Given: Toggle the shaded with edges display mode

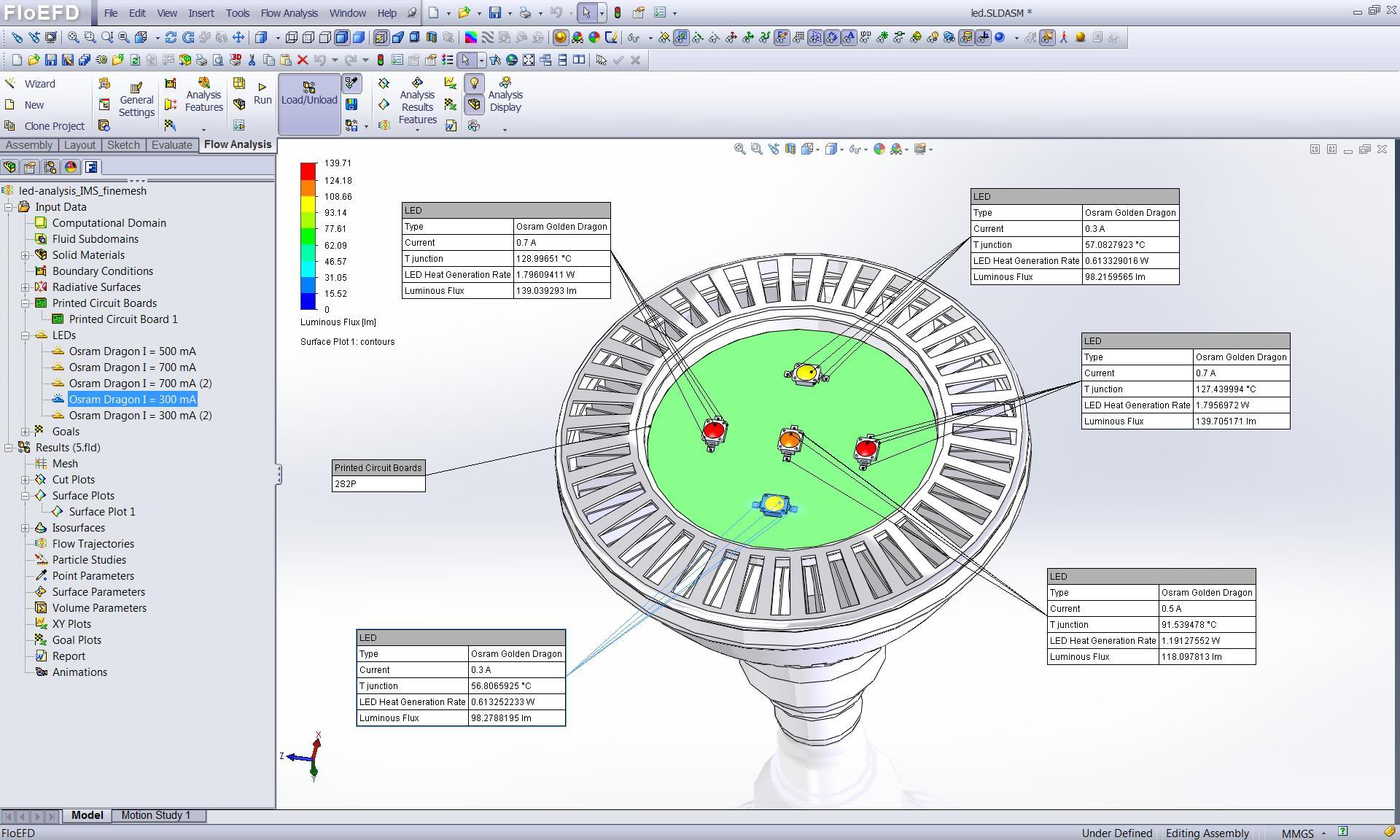Looking at the screenshot, I should [x=342, y=38].
